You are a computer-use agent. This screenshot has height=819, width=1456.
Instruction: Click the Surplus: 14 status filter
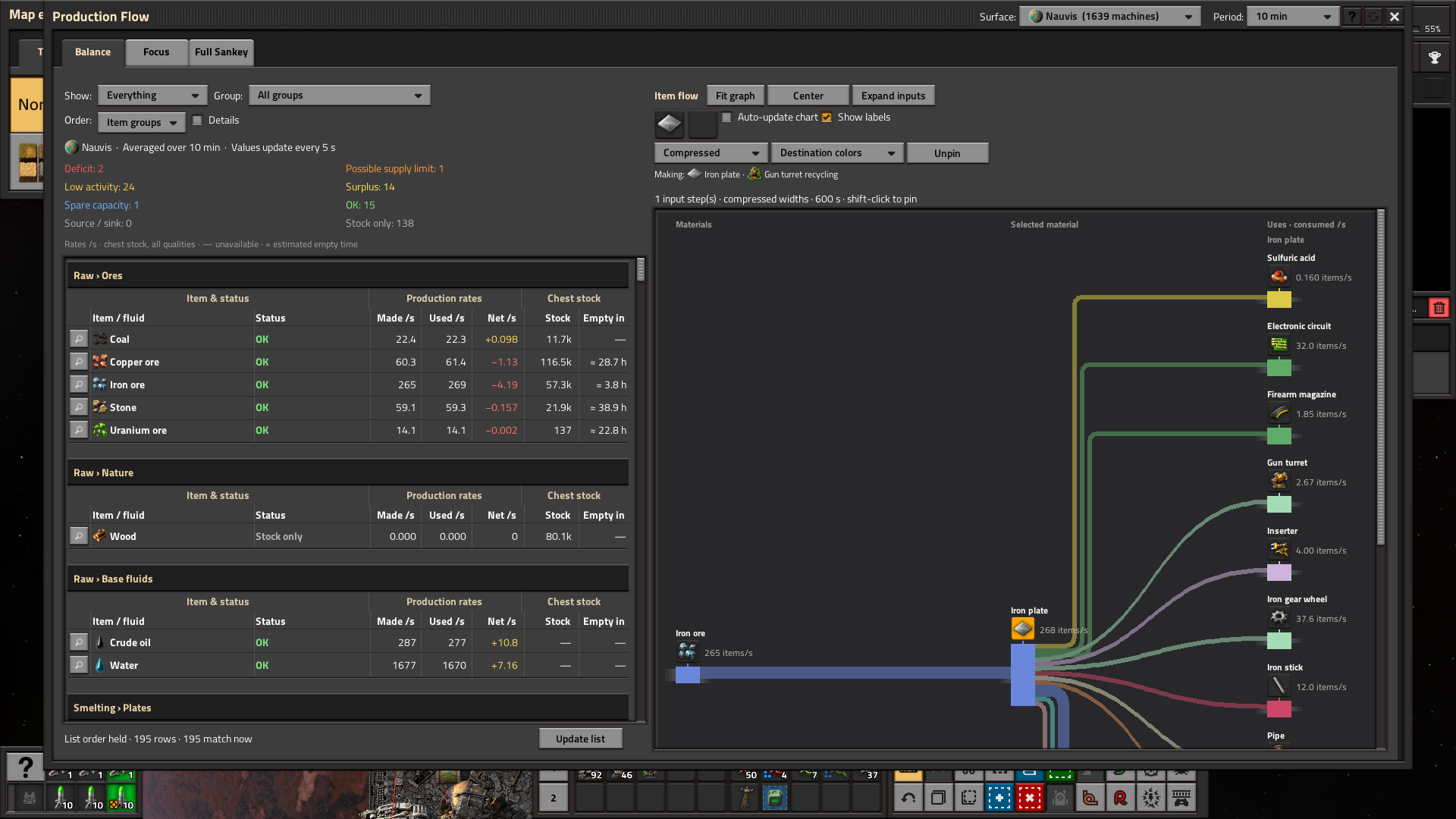point(370,187)
